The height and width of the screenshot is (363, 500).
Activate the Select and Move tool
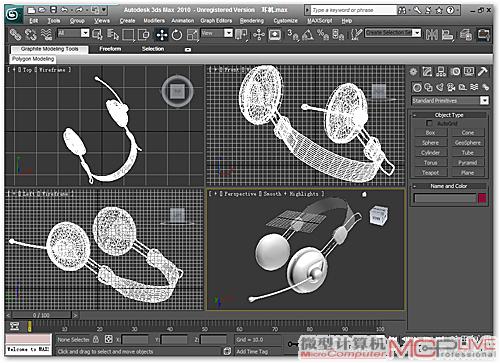click(162, 34)
